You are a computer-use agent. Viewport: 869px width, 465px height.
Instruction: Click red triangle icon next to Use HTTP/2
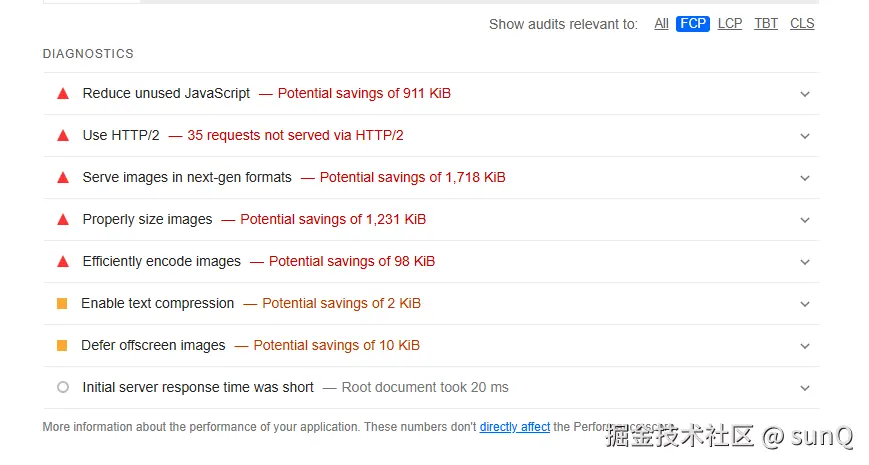62,136
